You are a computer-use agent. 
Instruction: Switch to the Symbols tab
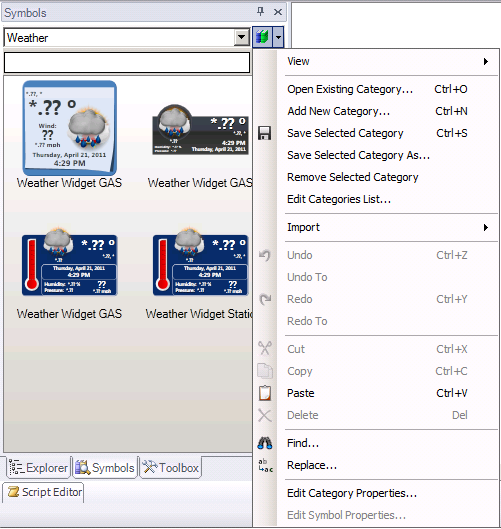tap(105, 468)
